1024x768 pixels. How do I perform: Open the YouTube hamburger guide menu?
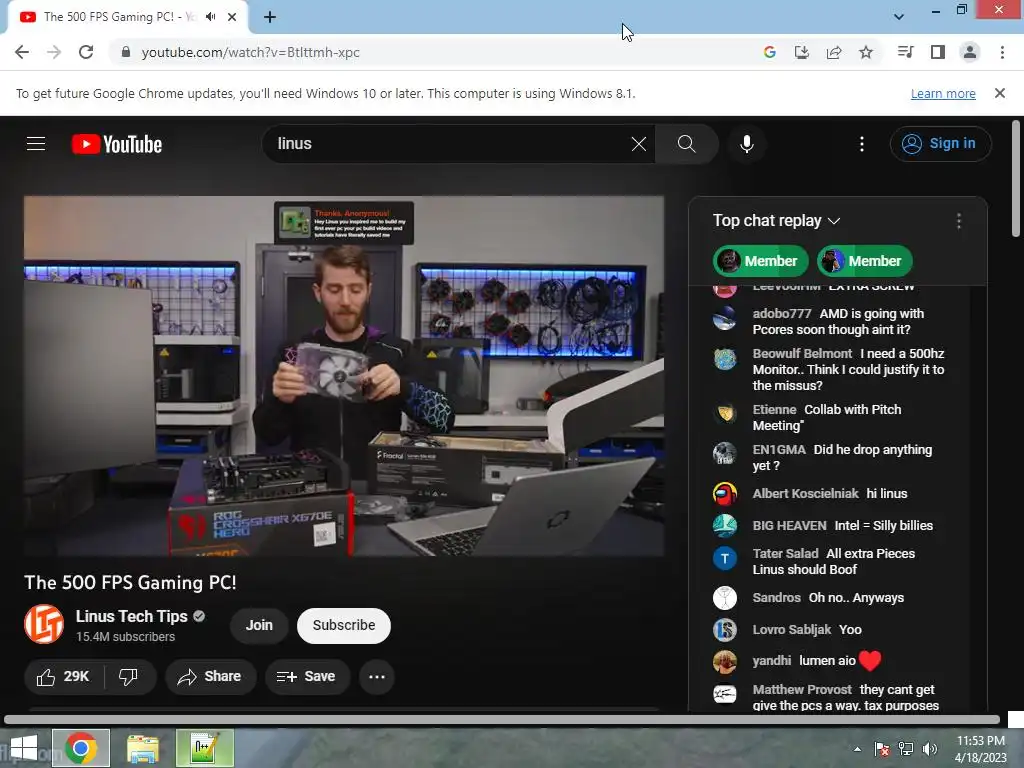(x=36, y=144)
